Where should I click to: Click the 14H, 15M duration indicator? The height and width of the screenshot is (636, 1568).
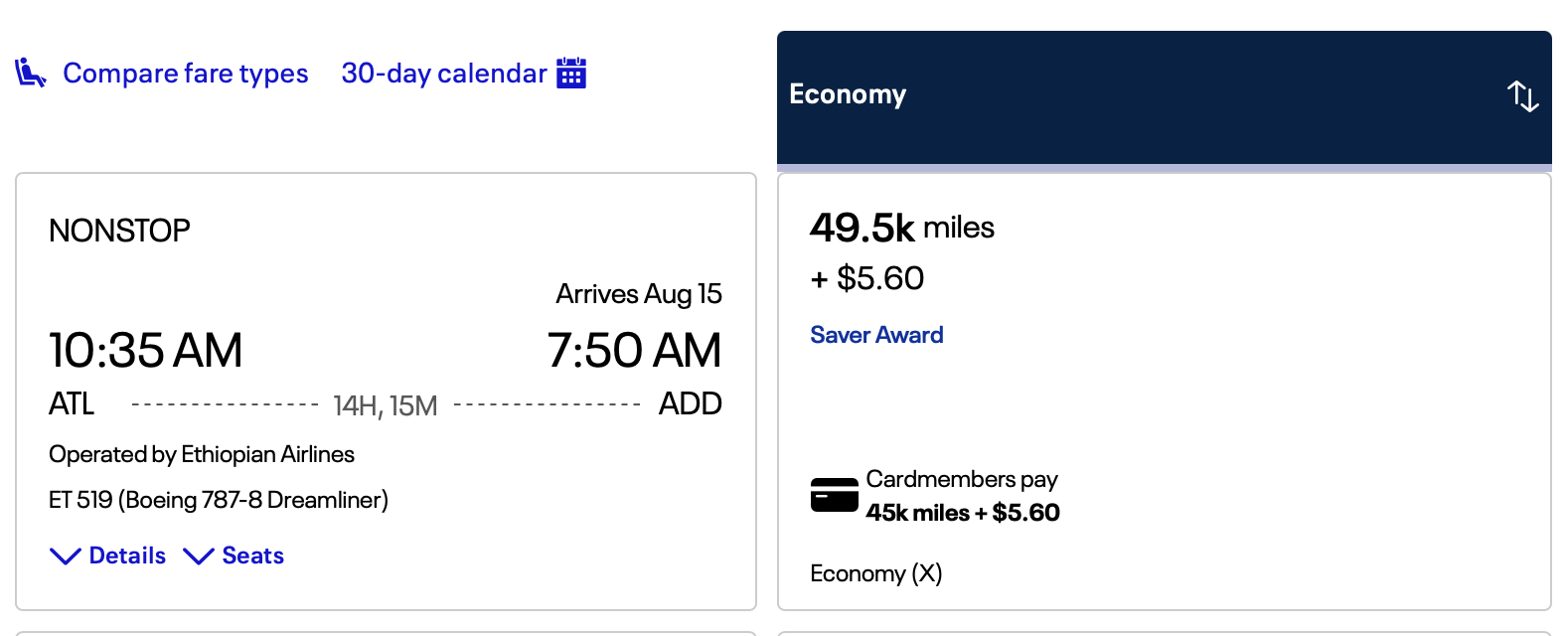(x=385, y=403)
